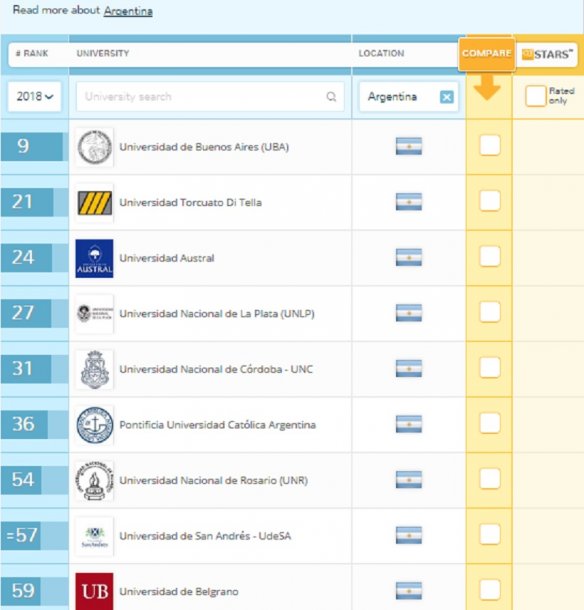
Task: Click the Universidad de Belgrano UB logo
Action: click(95, 591)
